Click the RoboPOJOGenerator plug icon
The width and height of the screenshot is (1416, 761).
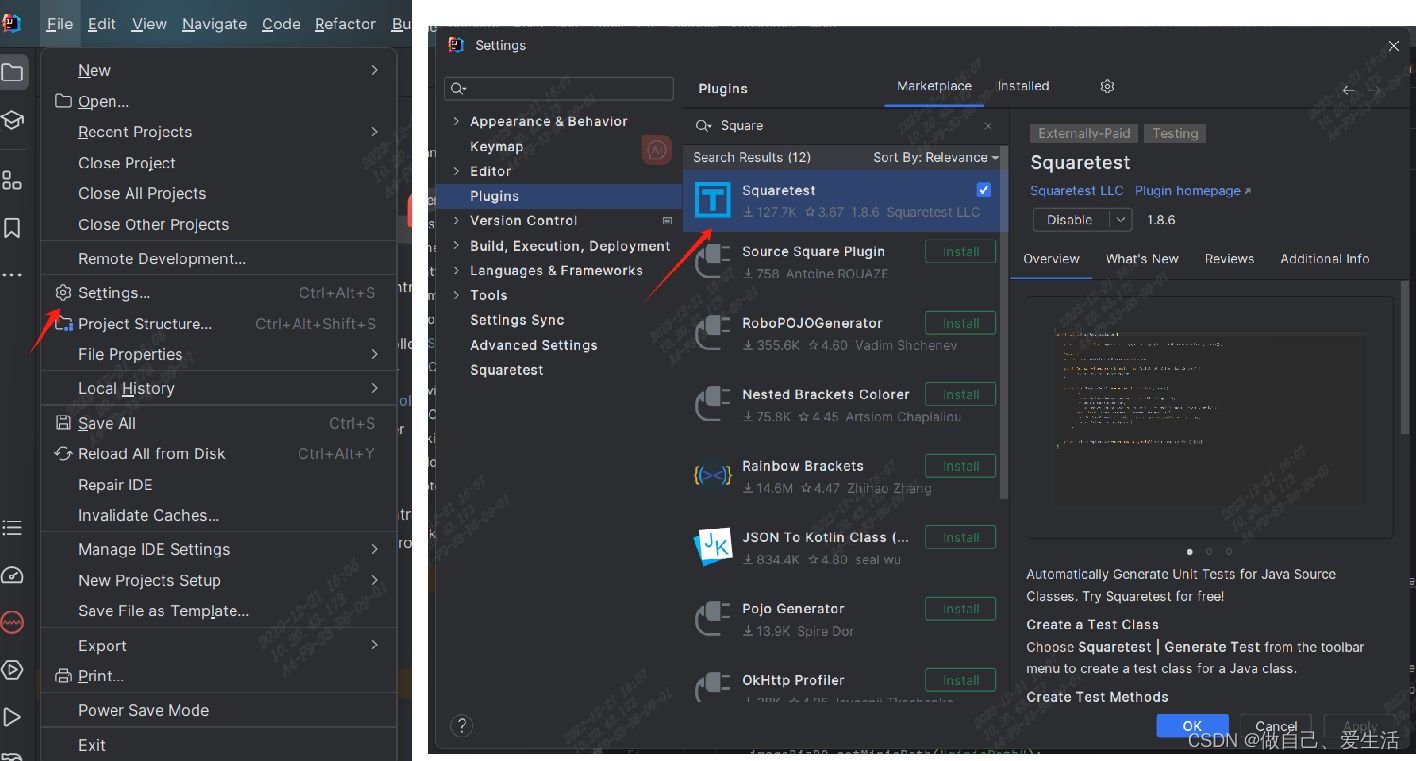[712, 333]
